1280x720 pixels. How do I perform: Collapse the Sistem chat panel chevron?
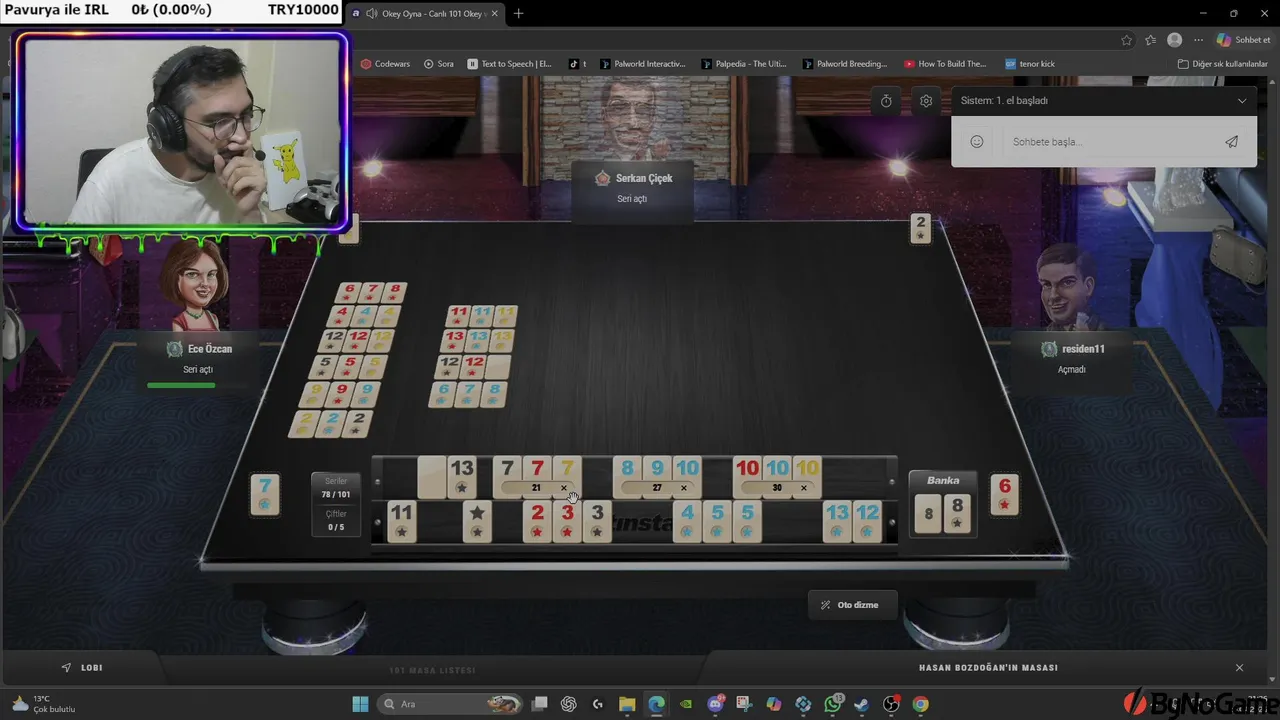1242,101
